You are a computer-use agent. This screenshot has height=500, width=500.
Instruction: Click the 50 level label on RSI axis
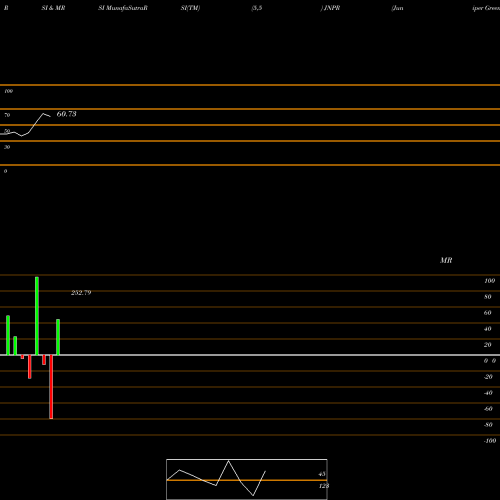[7, 131]
